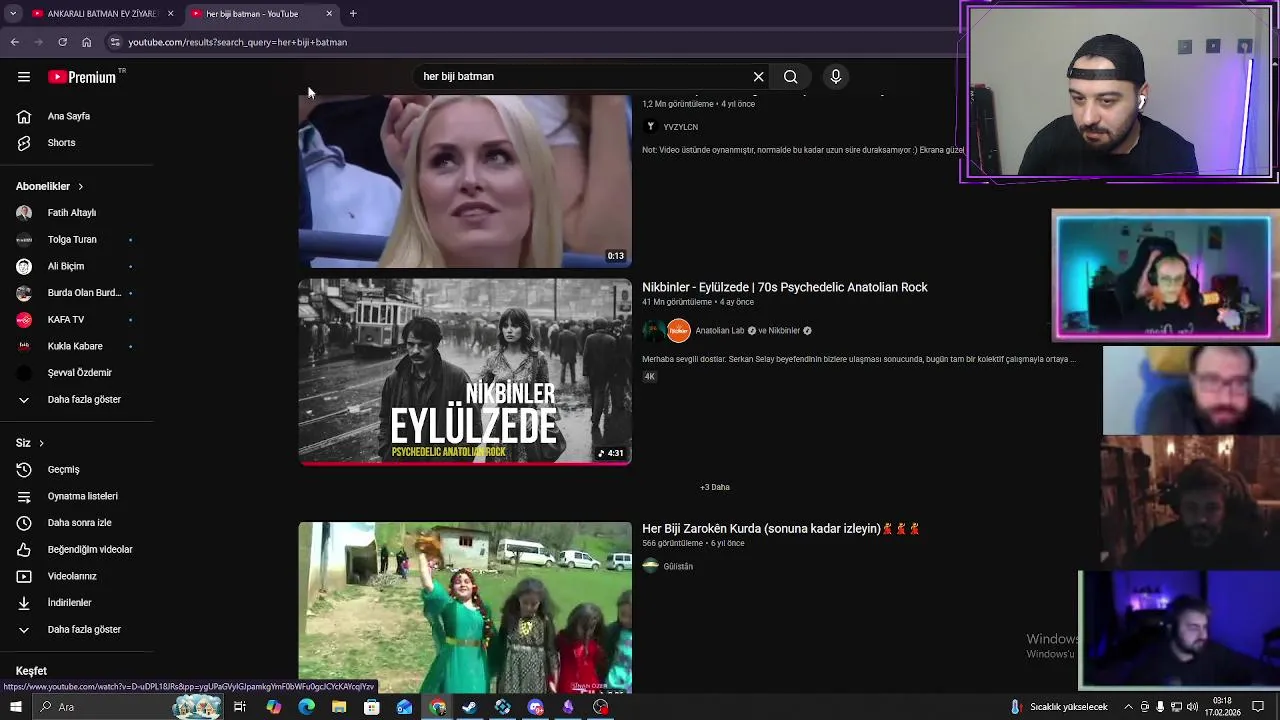Screen dimensions: 1280x720
Task: Open Kukla Kabare subscription channel
Action: click(77, 346)
